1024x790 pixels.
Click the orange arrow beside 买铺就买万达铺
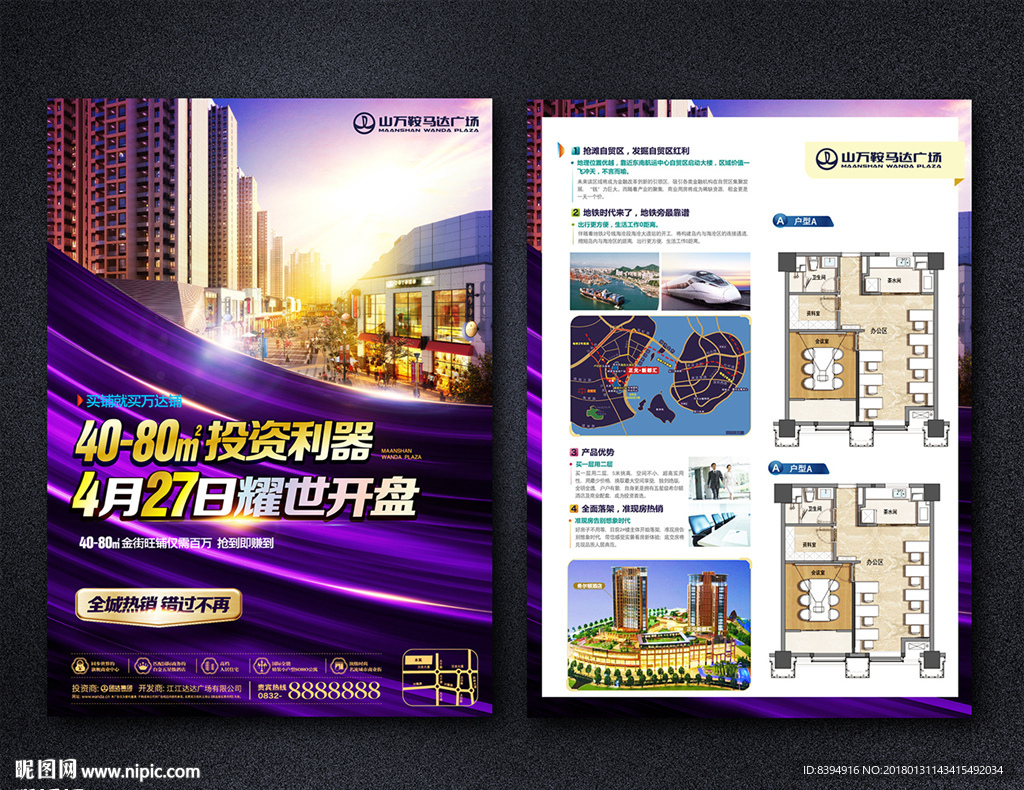pos(80,401)
